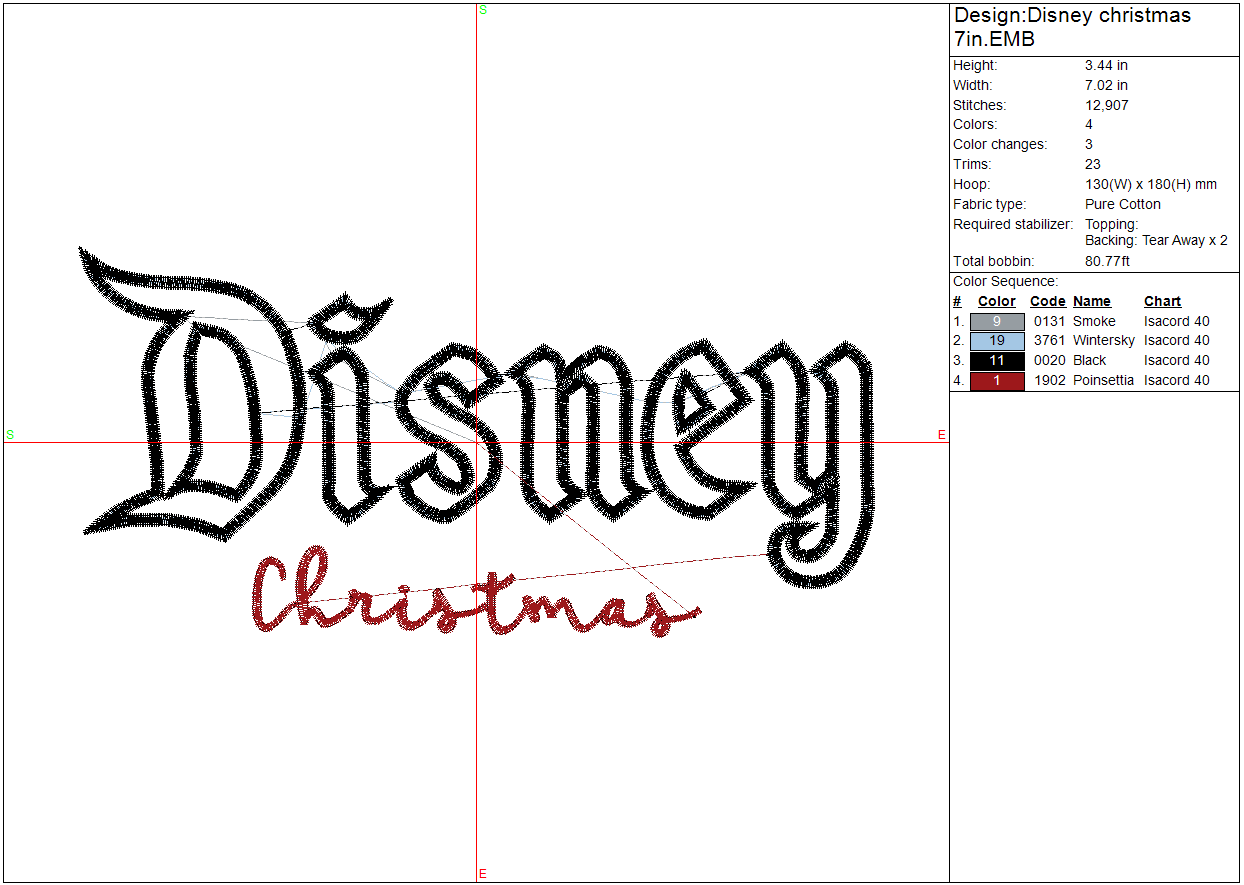The image size is (1244, 885).
Task: Select the hoop size 130(W) x 180(H) mm
Action: pos(1150,185)
